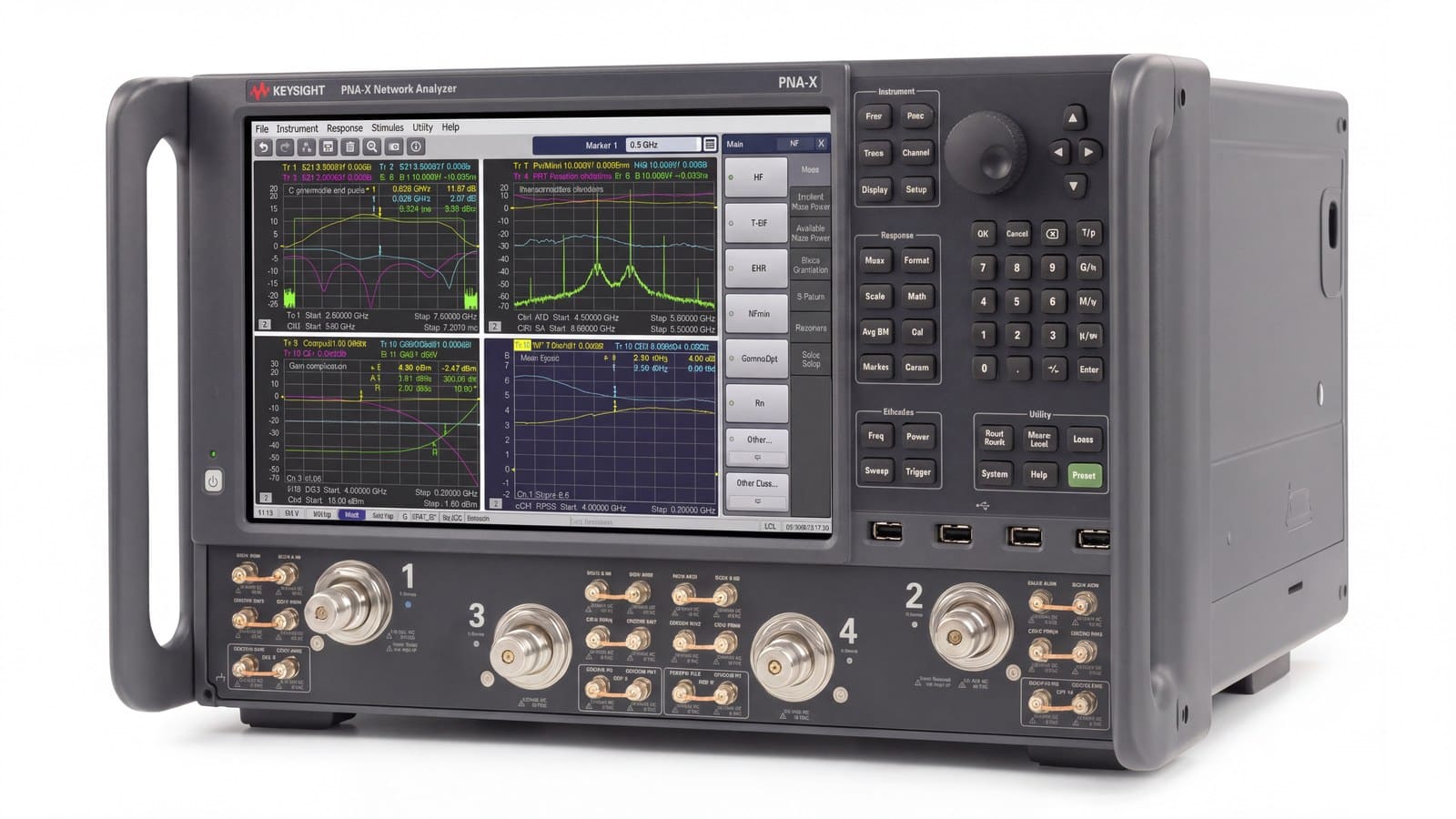The width and height of the screenshot is (1456, 819).
Task: Click window number box in bottom-right plot
Action: [495, 502]
